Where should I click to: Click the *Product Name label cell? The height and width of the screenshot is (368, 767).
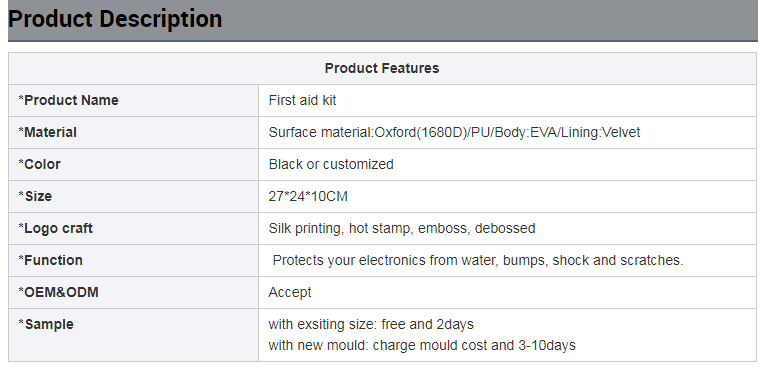click(x=134, y=100)
